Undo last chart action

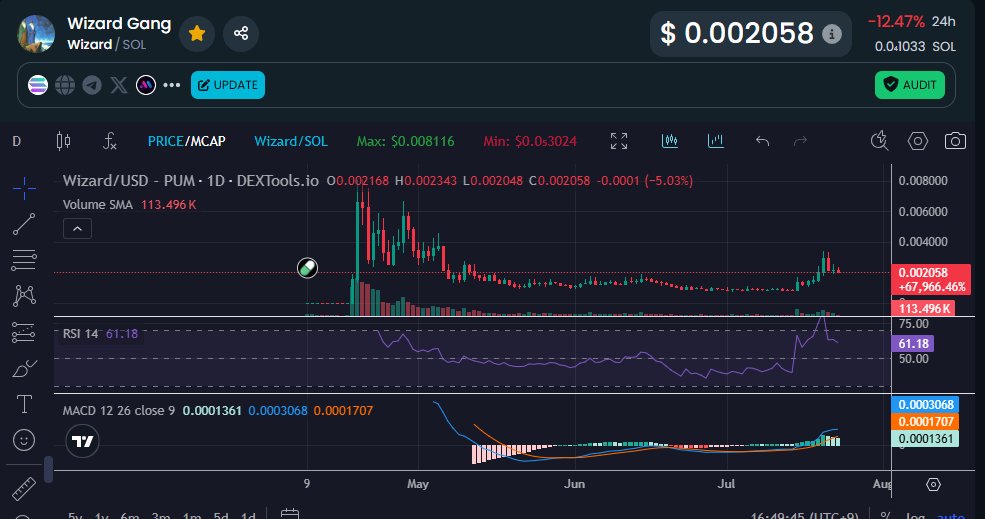[763, 141]
